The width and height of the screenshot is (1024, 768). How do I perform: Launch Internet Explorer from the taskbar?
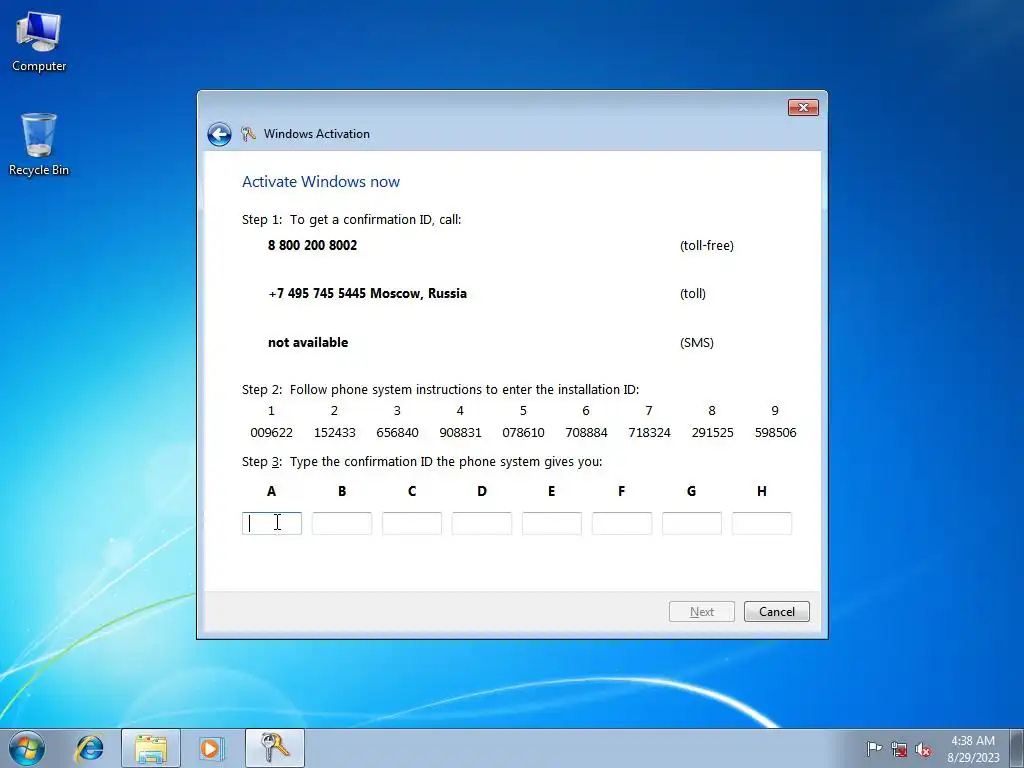[x=89, y=748]
